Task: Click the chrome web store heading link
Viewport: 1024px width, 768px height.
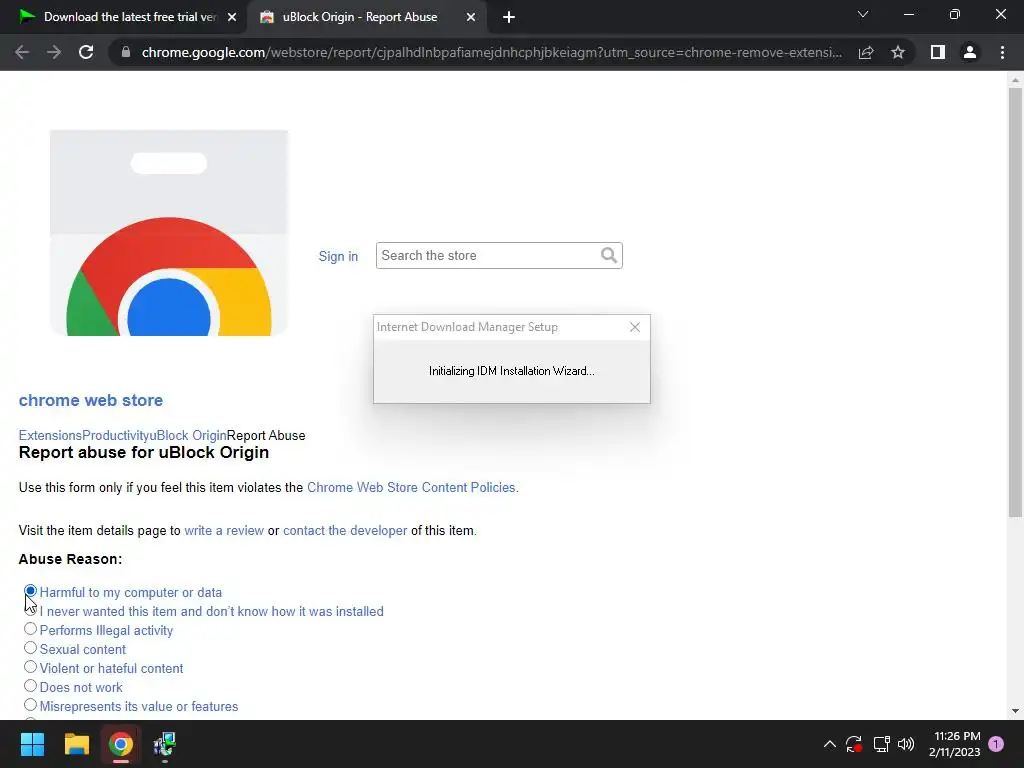Action: pos(91,400)
